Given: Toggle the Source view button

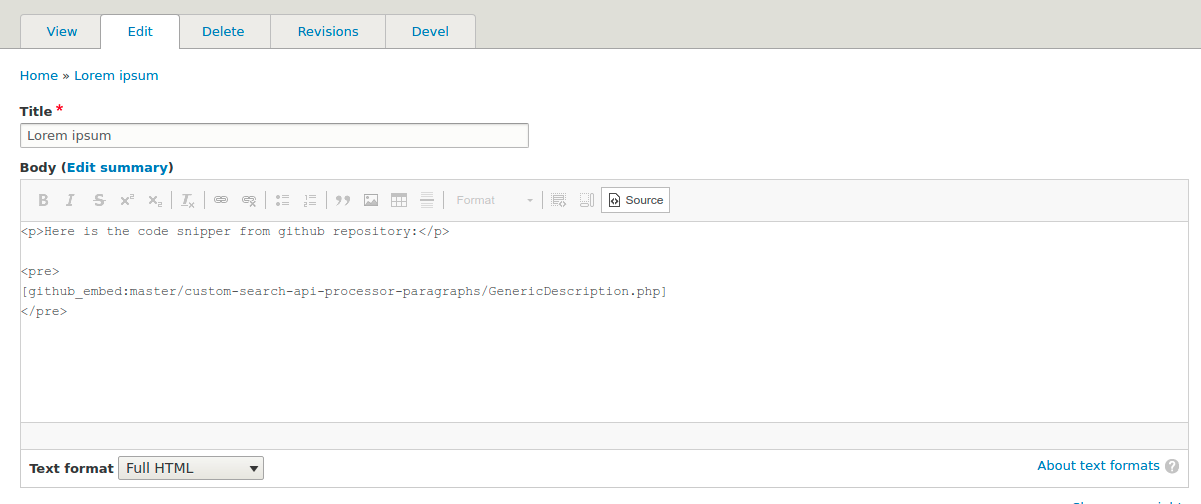Looking at the screenshot, I should (x=635, y=200).
